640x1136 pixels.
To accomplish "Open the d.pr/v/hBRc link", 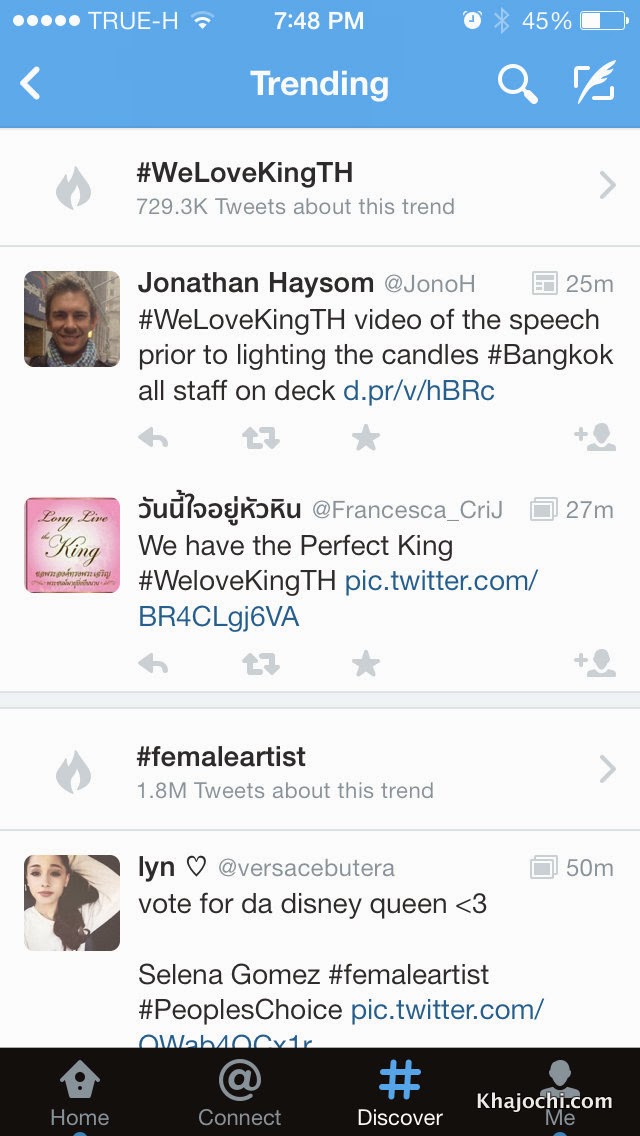I will pyautogui.click(x=419, y=391).
